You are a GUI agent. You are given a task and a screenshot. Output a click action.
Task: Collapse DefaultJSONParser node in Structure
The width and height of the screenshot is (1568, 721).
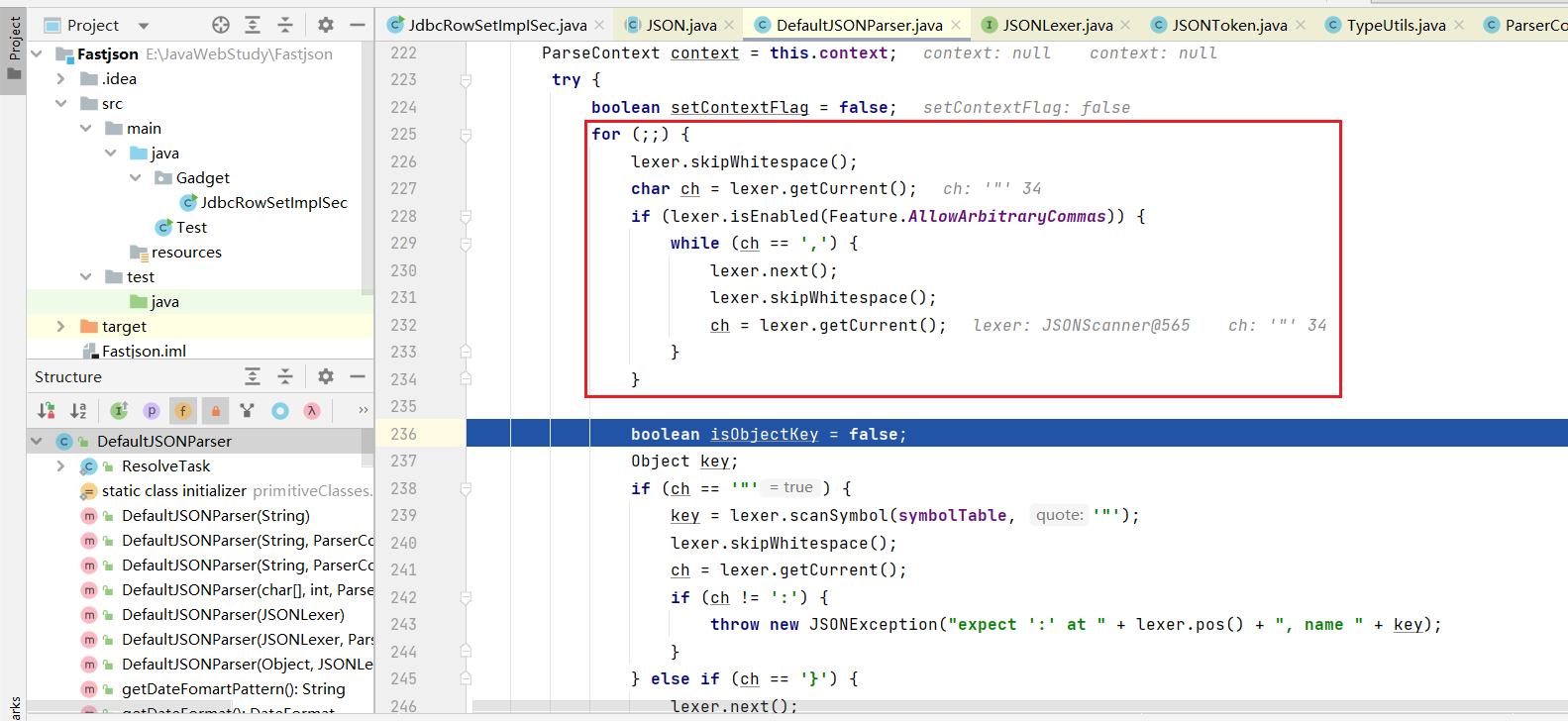[37, 441]
